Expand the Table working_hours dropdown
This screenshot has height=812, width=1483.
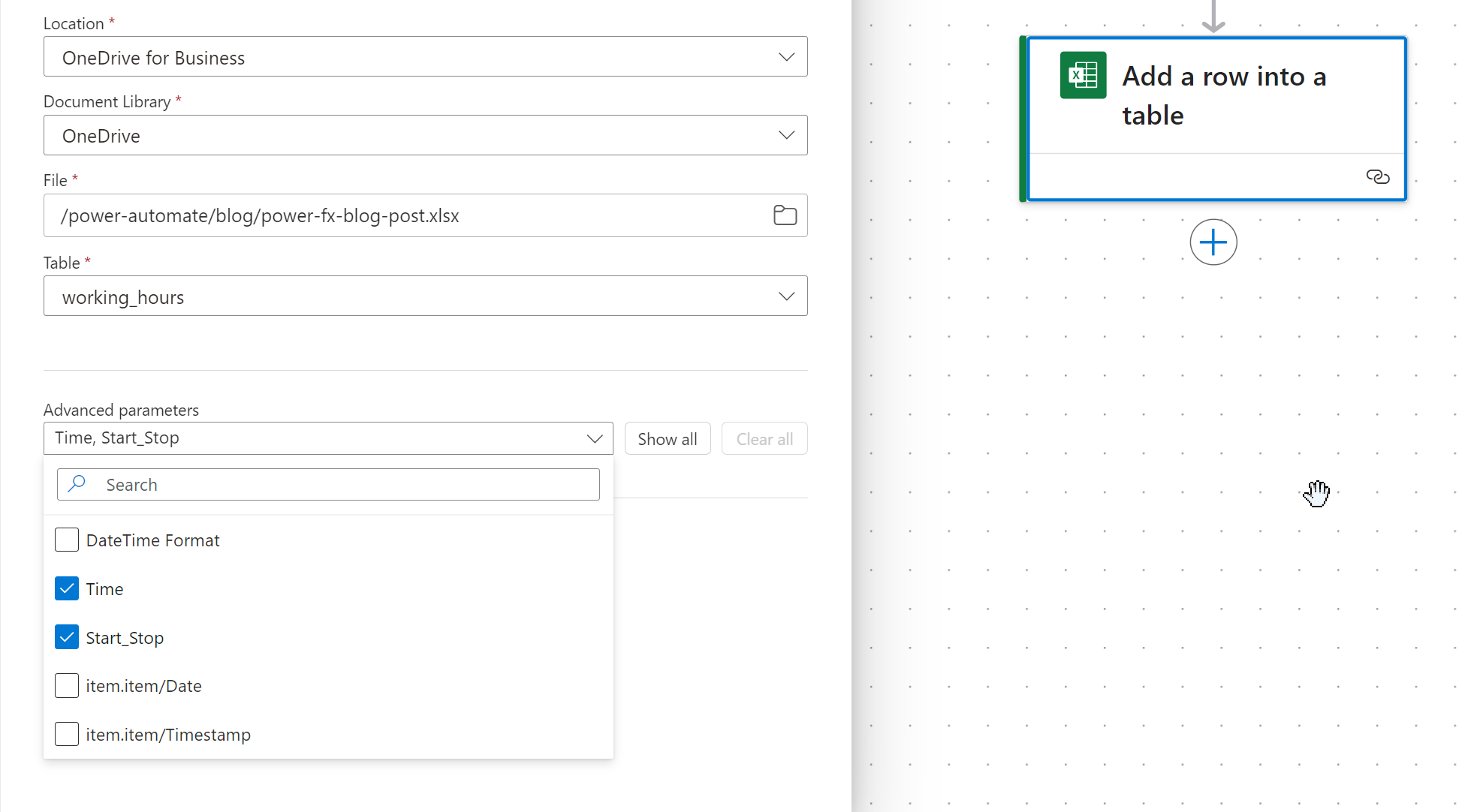[x=425, y=296]
